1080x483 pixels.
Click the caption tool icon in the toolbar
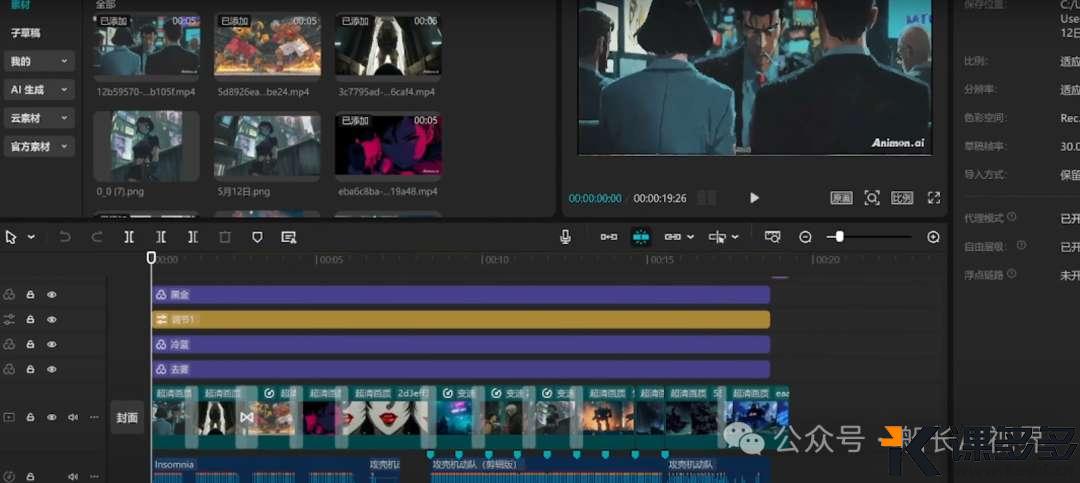click(x=289, y=237)
